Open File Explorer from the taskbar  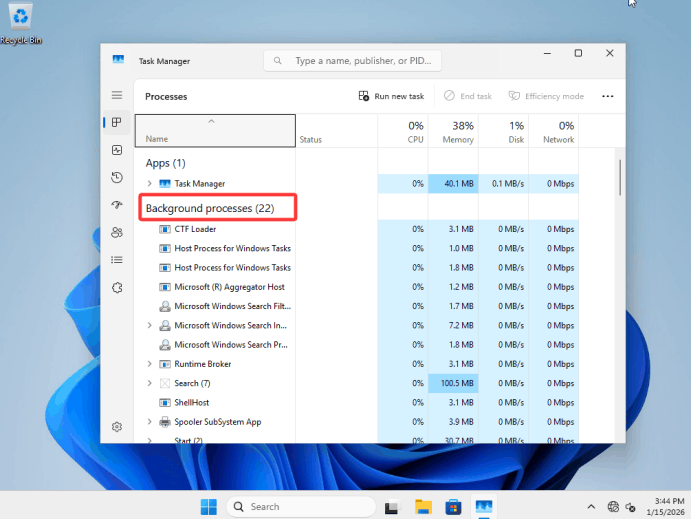click(x=423, y=506)
